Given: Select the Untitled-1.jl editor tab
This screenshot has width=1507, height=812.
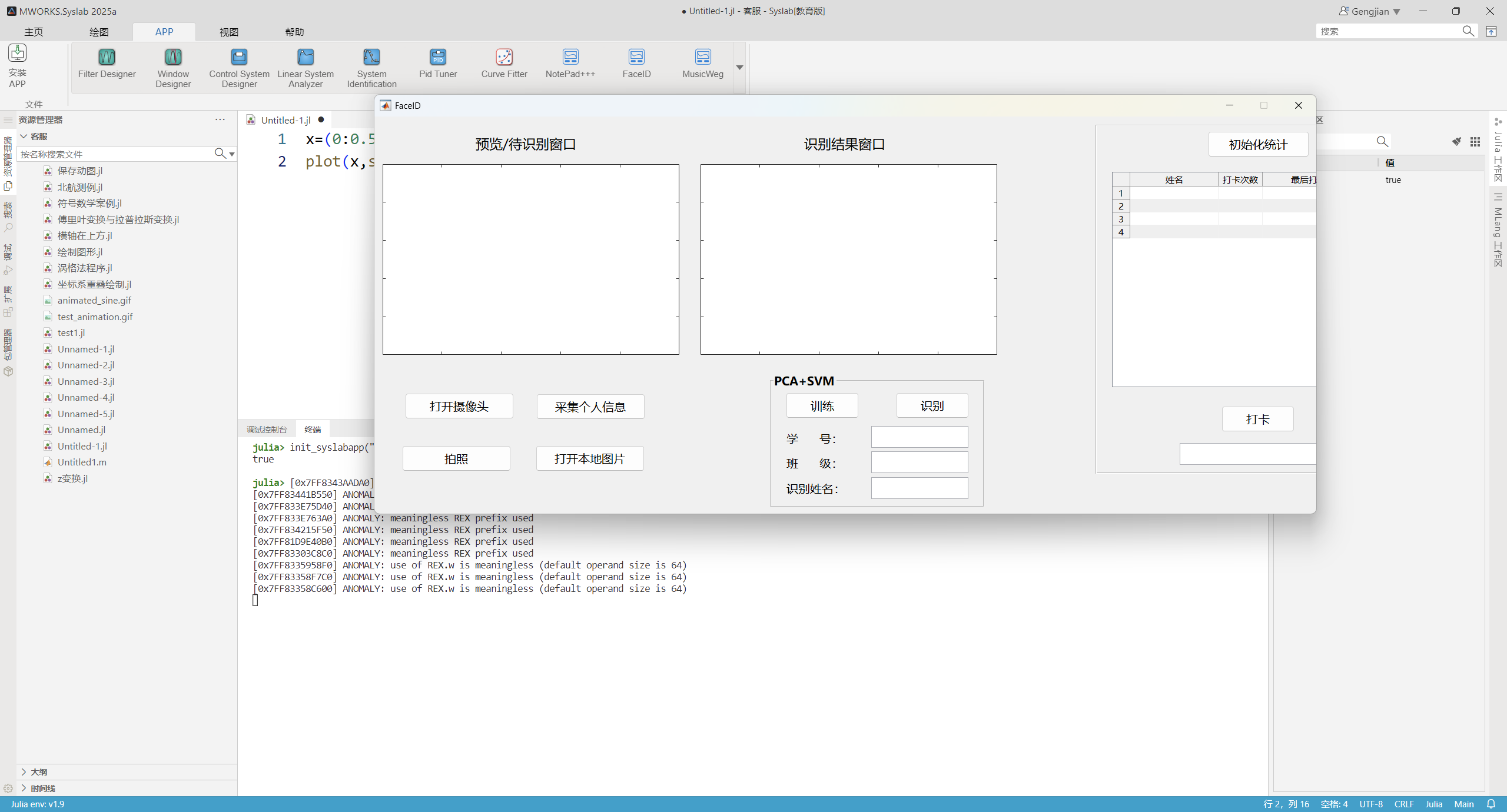Looking at the screenshot, I should pos(286,120).
